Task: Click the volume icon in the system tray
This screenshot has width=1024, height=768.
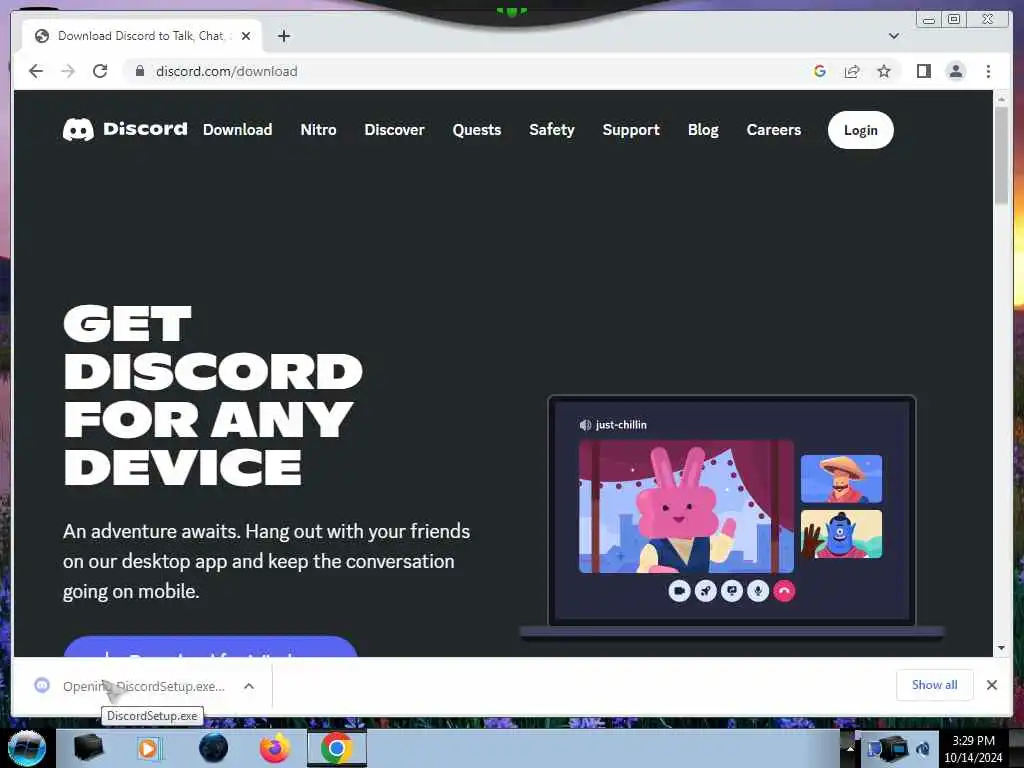Action: click(x=923, y=749)
